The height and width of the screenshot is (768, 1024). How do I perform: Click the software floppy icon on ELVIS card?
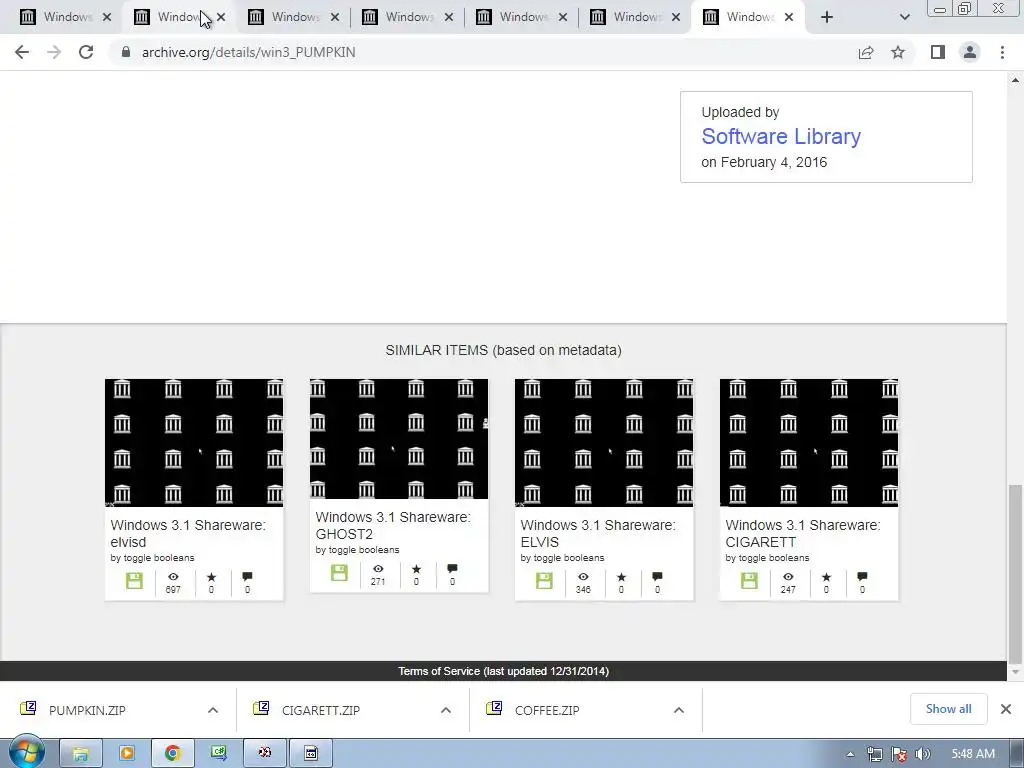coord(544,581)
